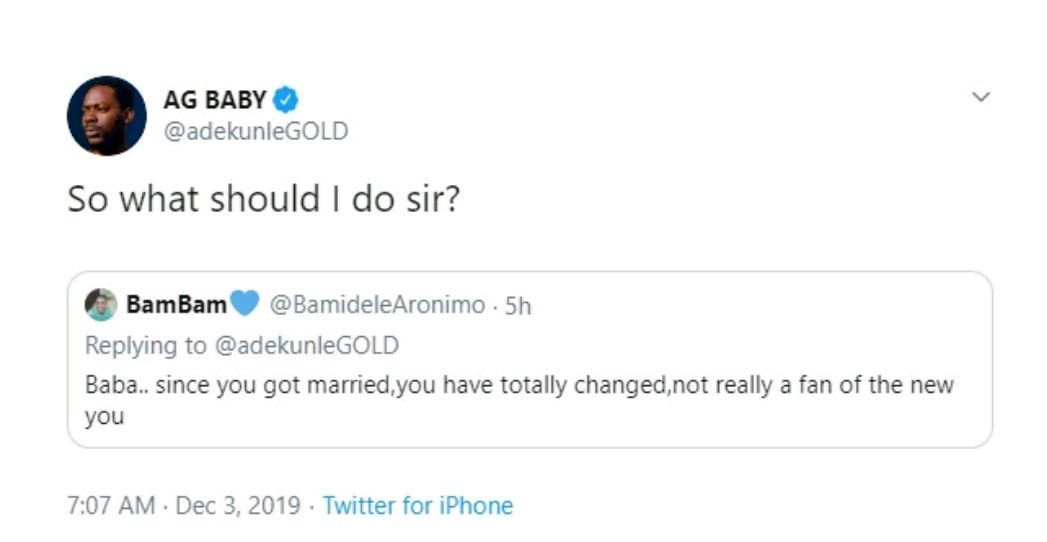Click the lone 'you' on quoted tweet's second line

click(104, 416)
